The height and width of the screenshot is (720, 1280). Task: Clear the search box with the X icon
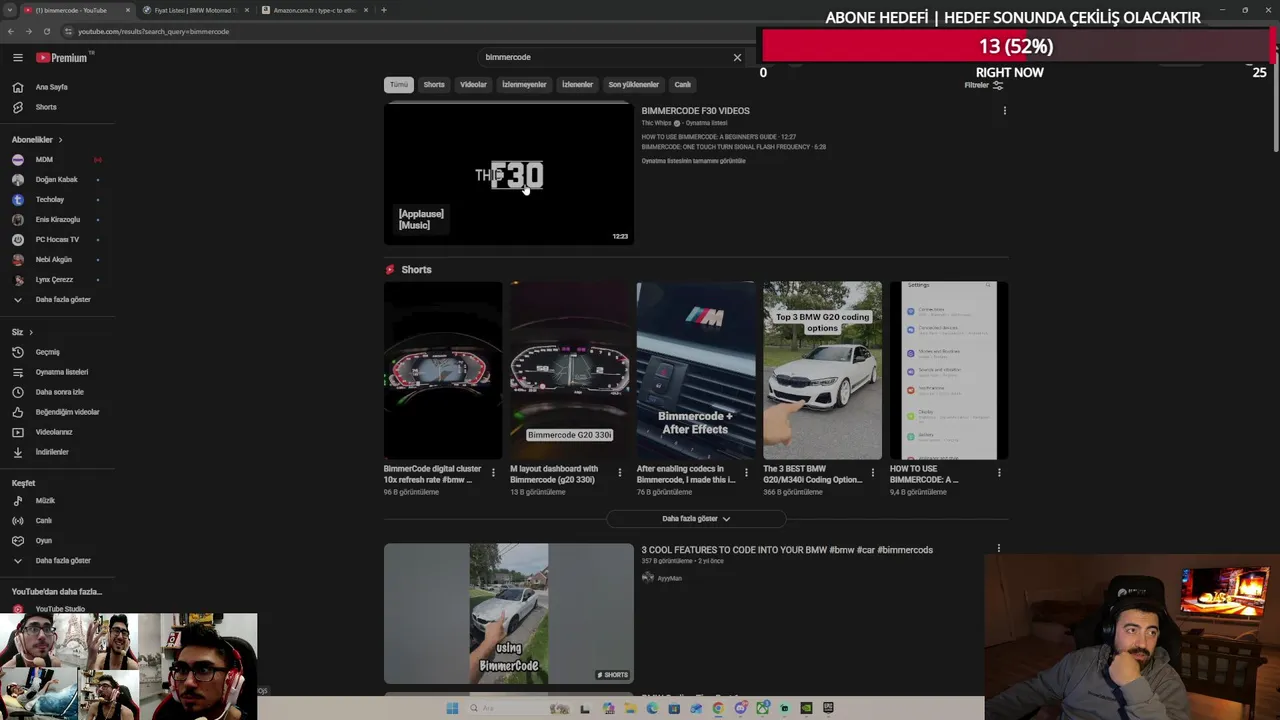coord(737,57)
